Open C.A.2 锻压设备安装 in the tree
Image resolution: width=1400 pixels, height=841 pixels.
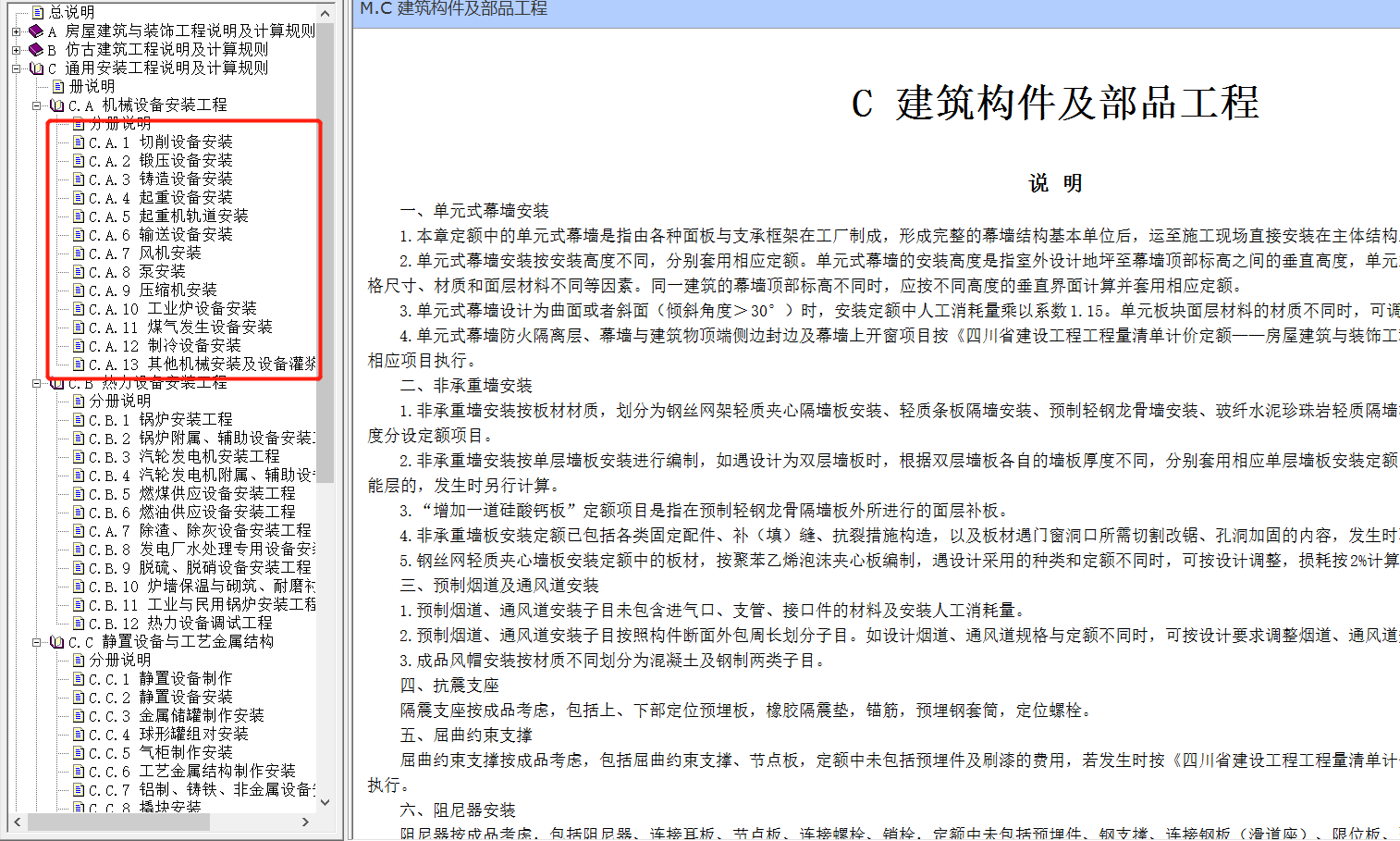pos(161,160)
